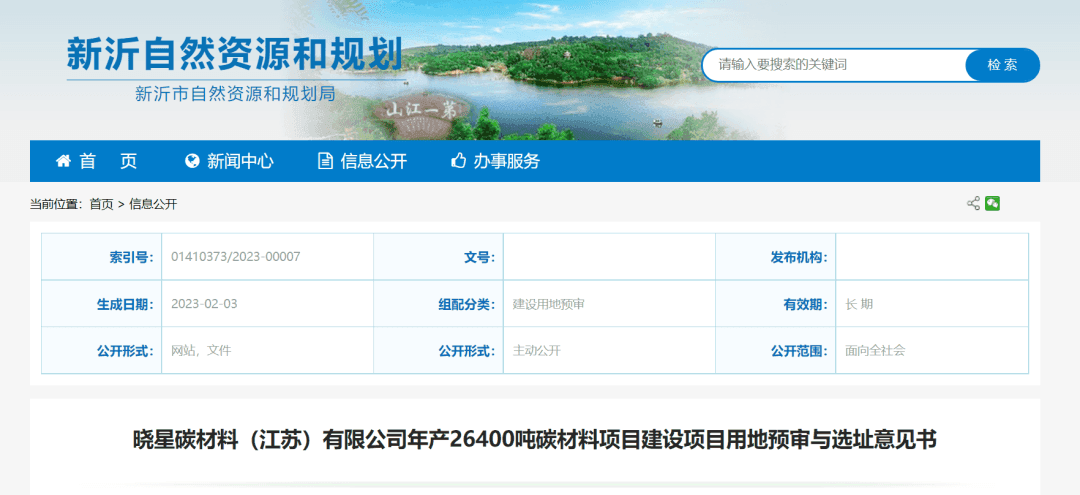Click the green WeChat share icon
This screenshot has height=495, width=1080.
click(x=992, y=204)
